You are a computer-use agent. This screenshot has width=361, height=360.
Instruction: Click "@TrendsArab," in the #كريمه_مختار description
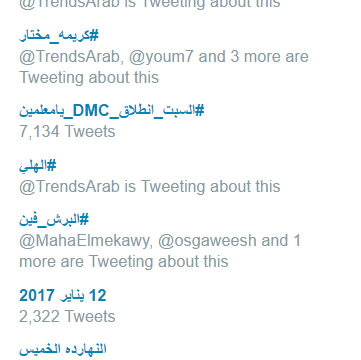pos(71,57)
